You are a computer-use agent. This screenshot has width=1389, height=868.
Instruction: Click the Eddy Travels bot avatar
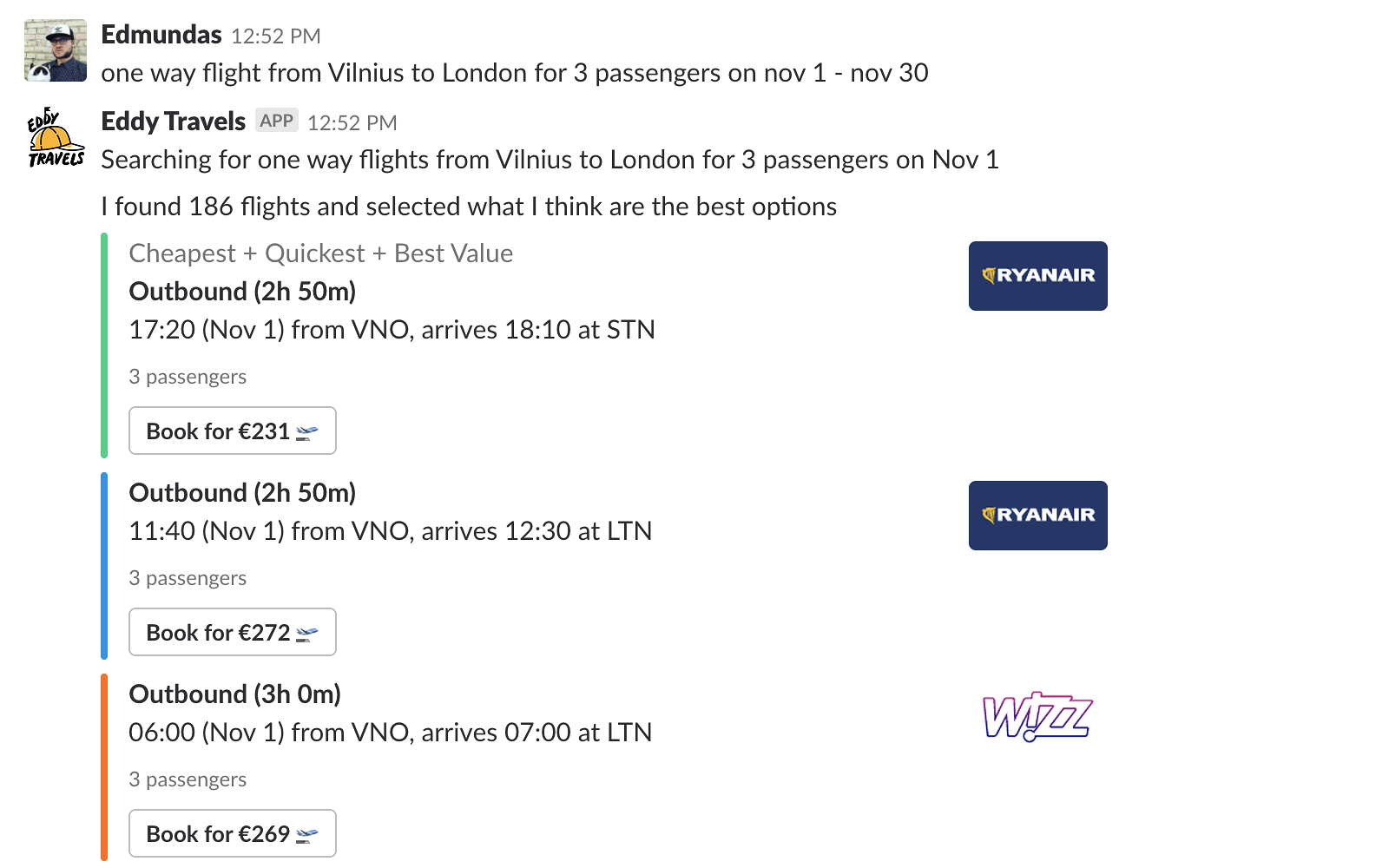(54, 139)
